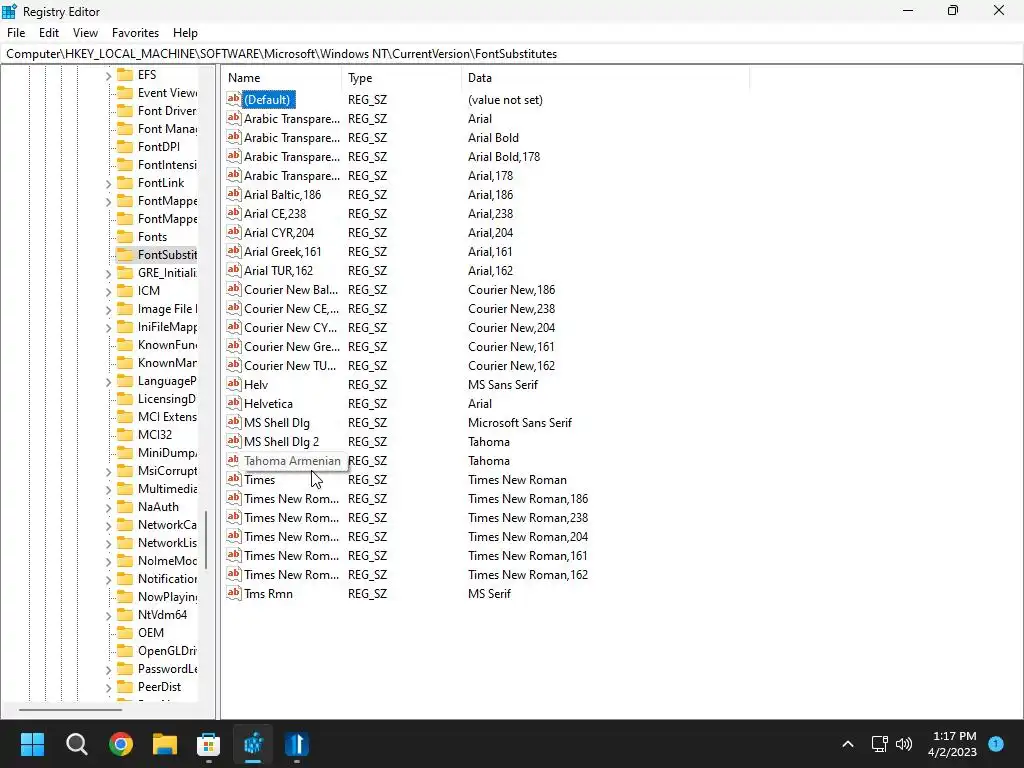Select the Arial Baltic,186 value
This screenshot has height=768, width=1024.
click(x=282, y=195)
